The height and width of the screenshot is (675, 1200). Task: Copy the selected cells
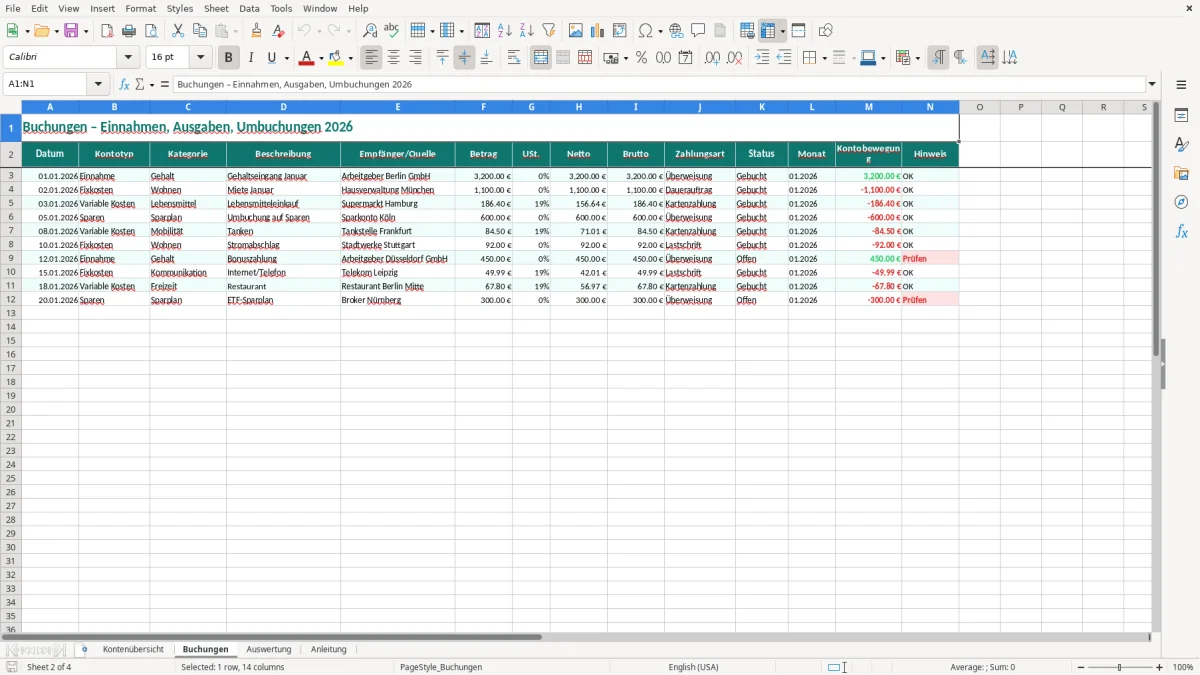pos(200,31)
